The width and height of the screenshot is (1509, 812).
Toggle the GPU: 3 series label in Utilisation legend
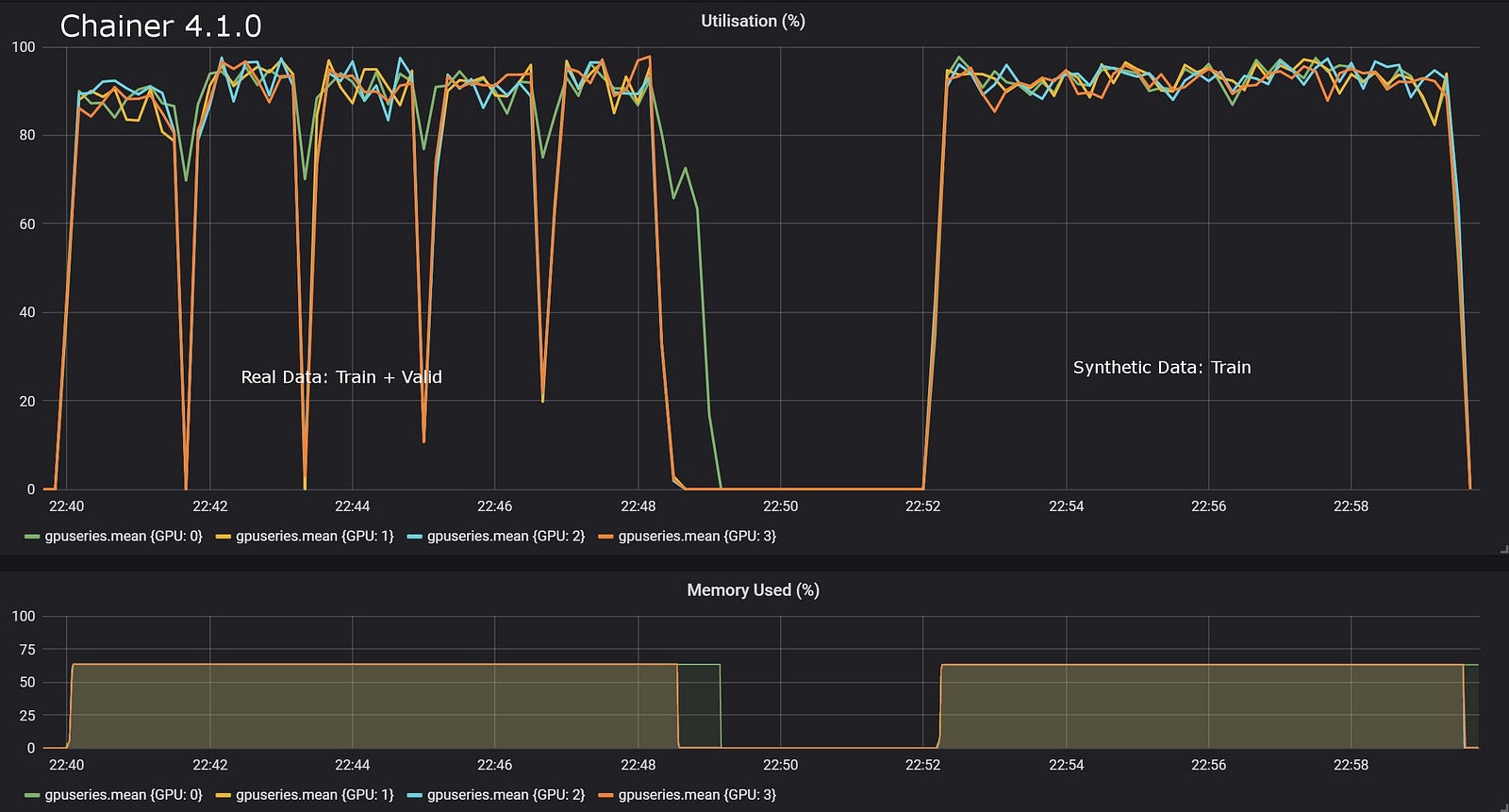click(x=697, y=536)
